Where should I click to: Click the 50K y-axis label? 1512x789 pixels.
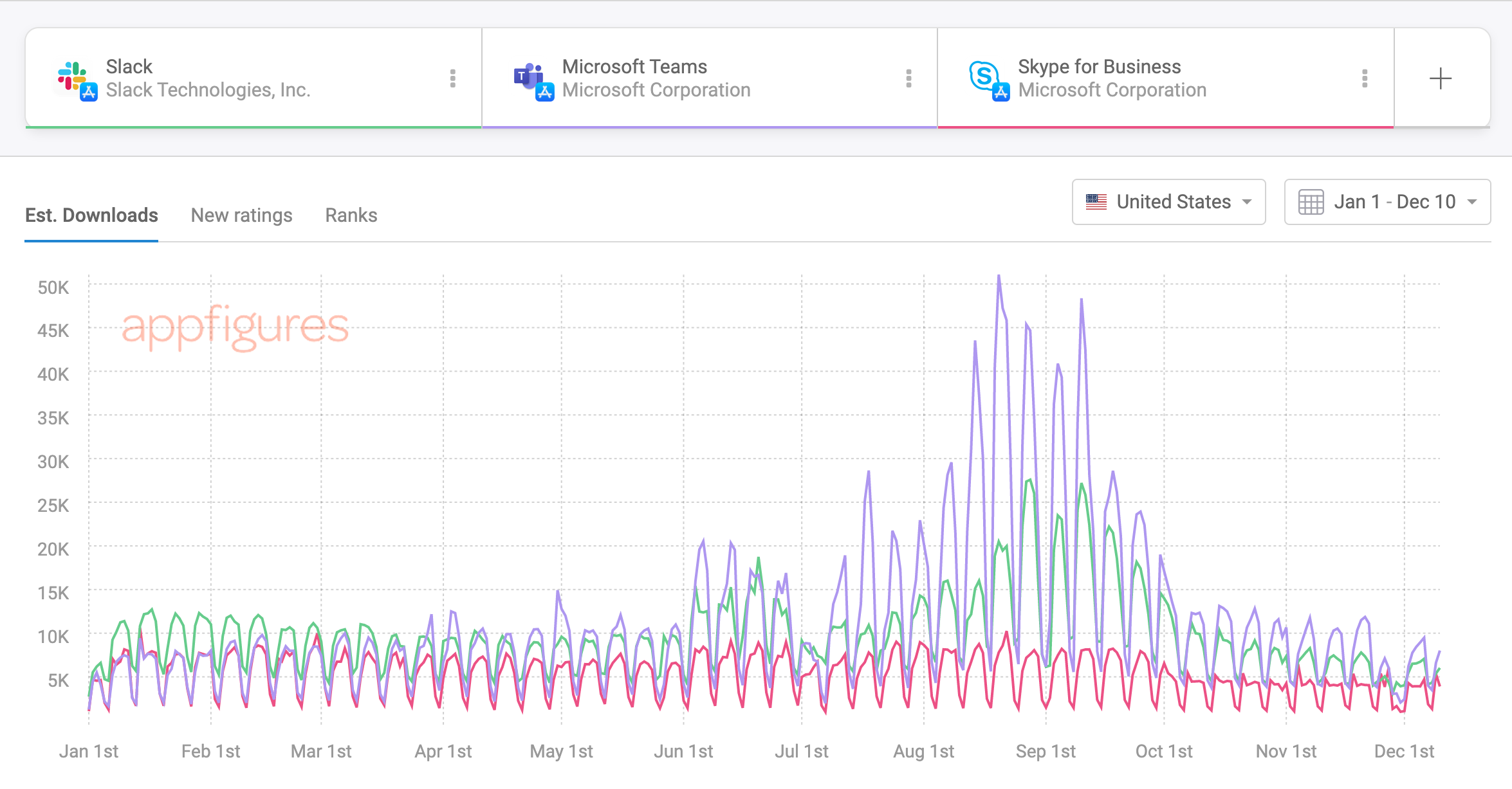pos(53,287)
